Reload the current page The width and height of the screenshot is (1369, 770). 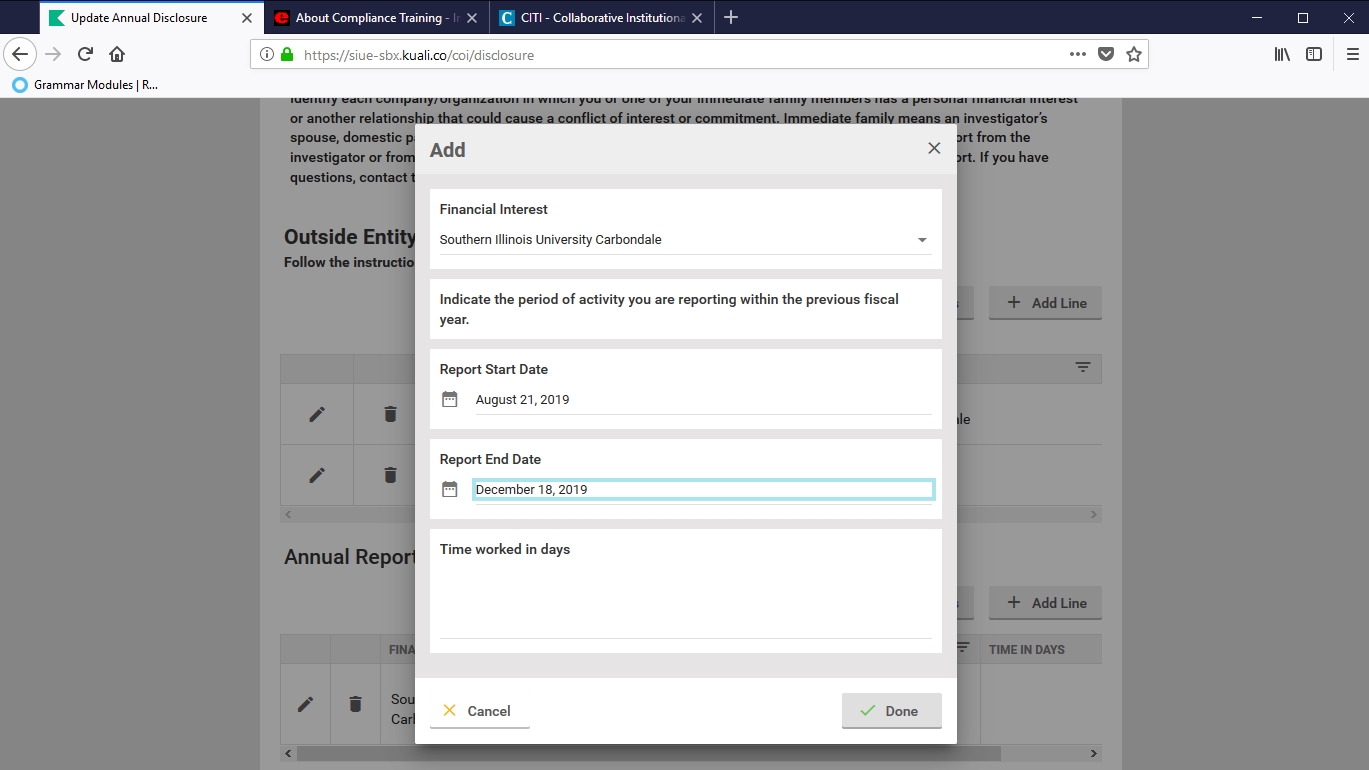click(x=86, y=54)
